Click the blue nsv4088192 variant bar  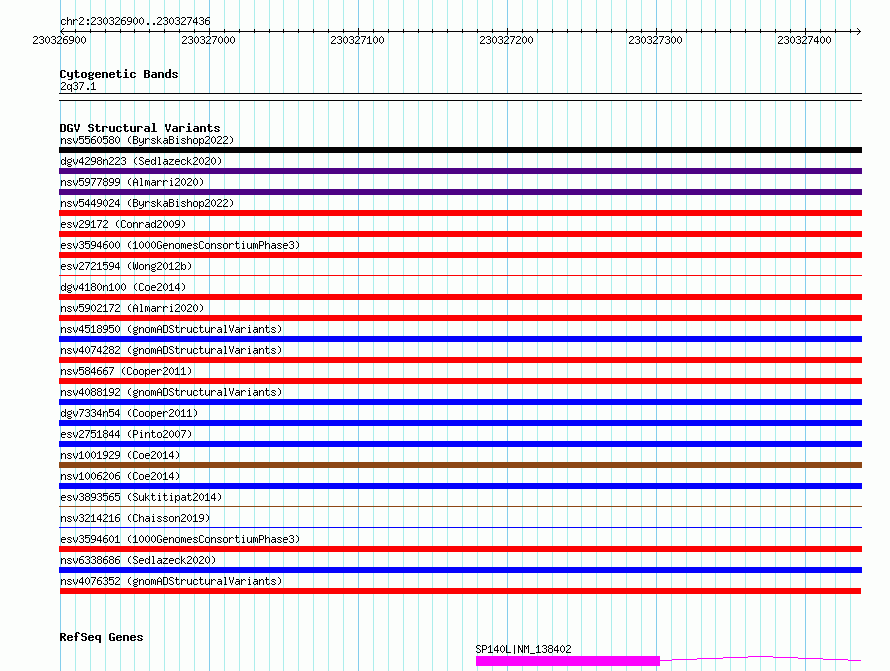pos(460,402)
